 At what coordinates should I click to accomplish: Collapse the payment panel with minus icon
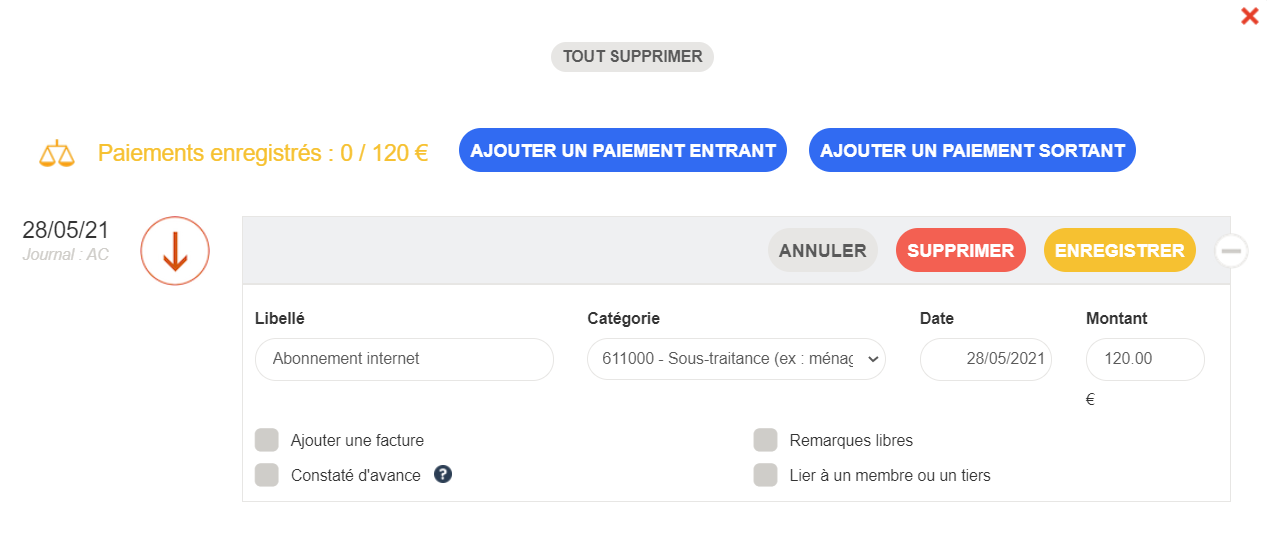1232,251
